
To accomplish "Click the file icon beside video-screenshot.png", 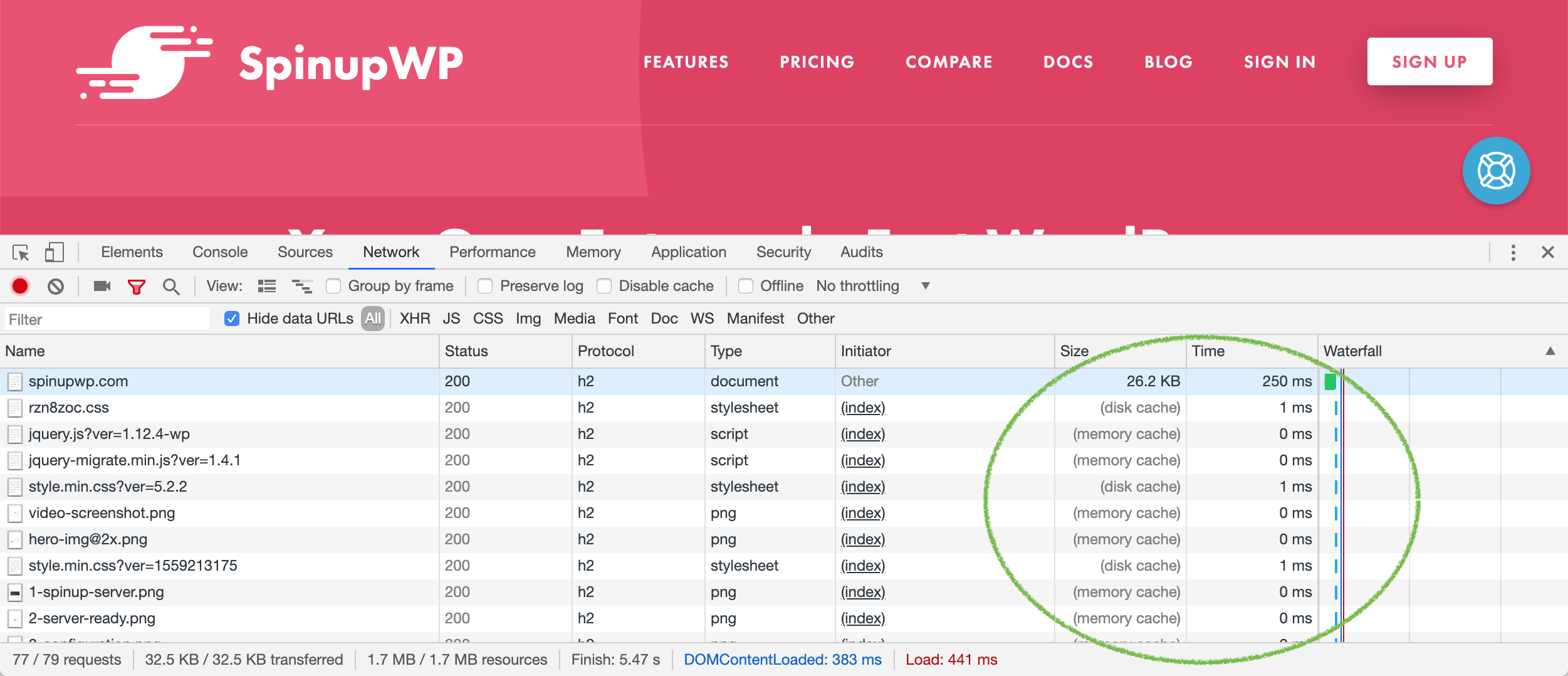I will (x=15, y=513).
